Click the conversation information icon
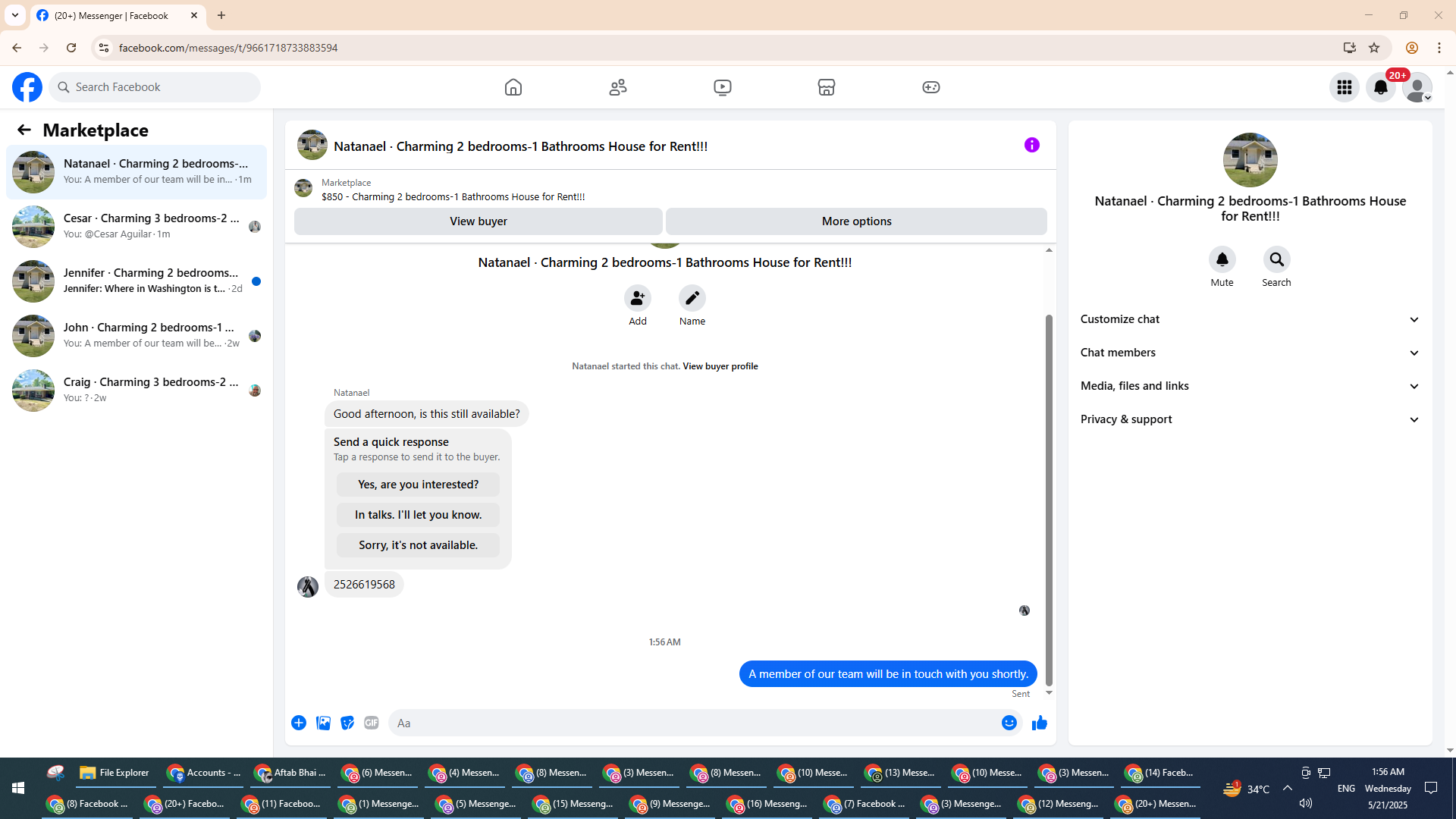 pos(1031,145)
